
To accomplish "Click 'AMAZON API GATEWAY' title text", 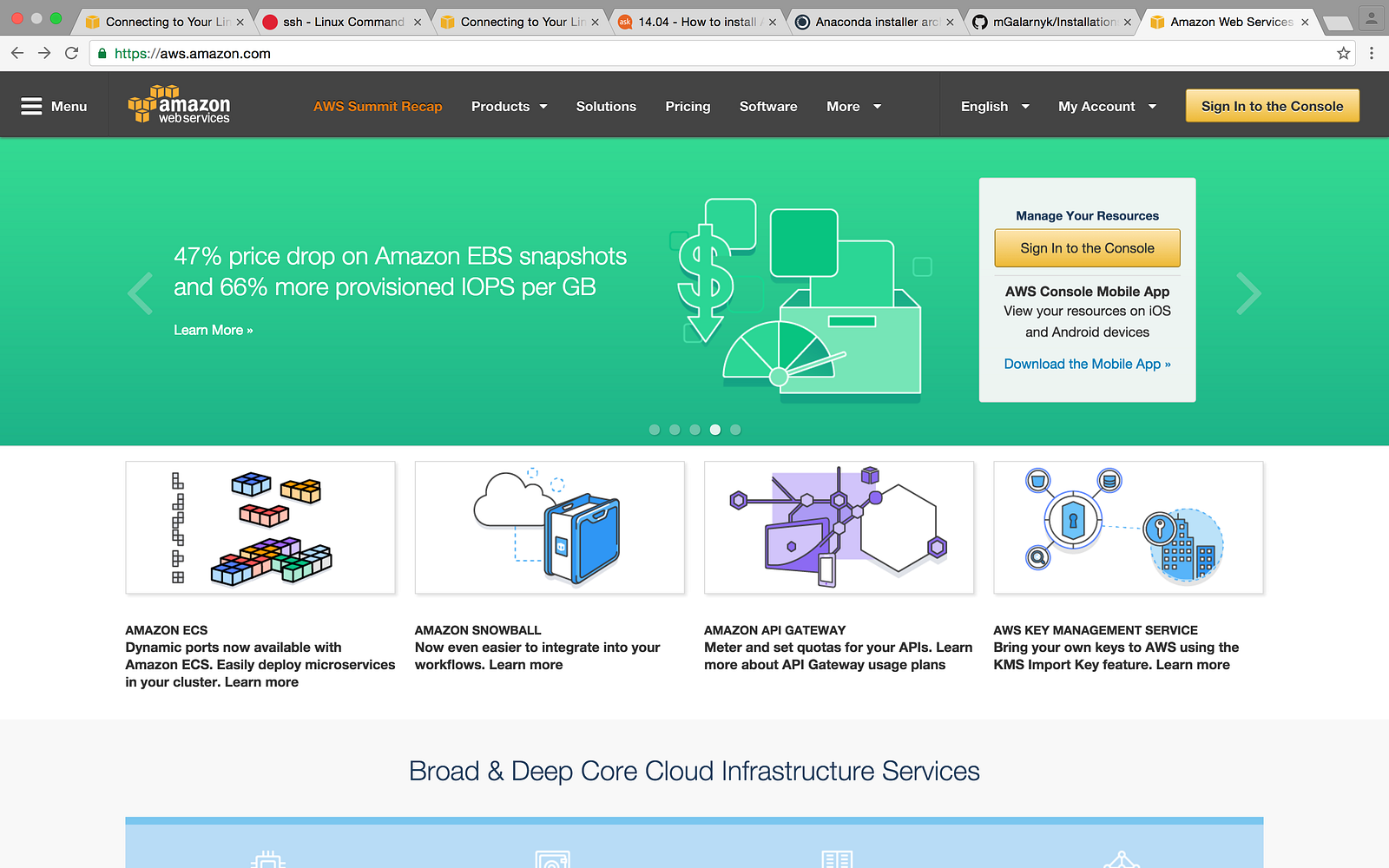I will coord(774,630).
